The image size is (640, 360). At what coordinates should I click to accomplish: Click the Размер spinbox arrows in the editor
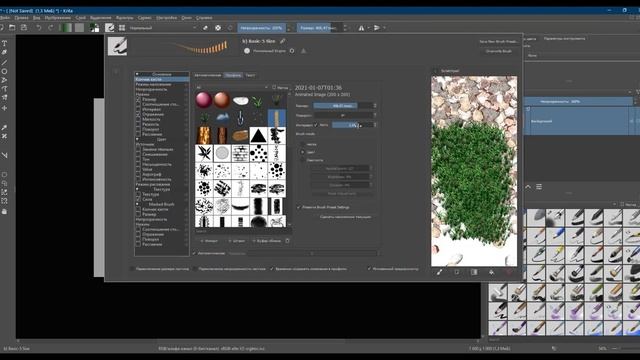pyautogui.click(x=375, y=106)
